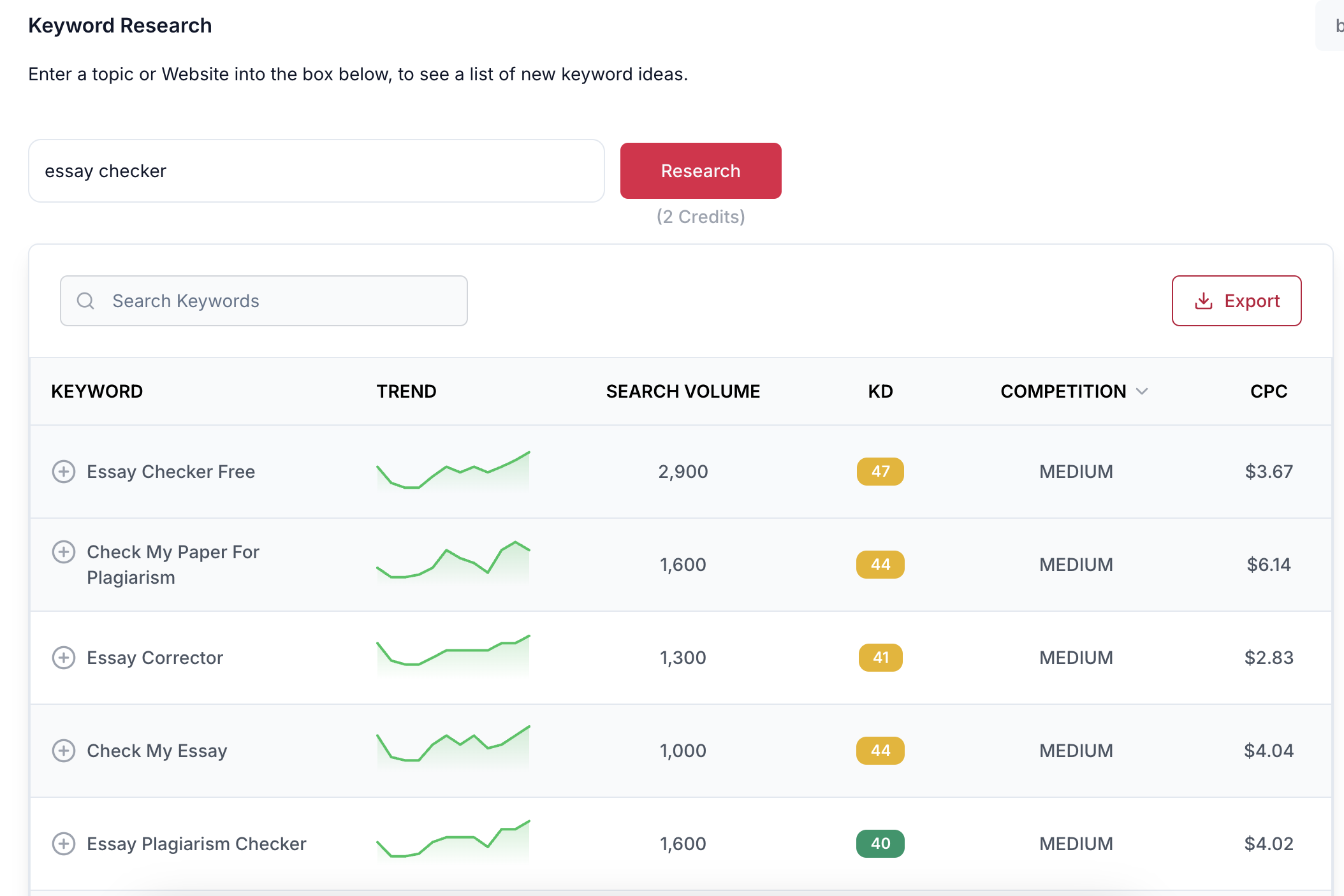1344x896 pixels.
Task: Click KD badge 47 for Essay Checker Free
Action: pos(880,472)
